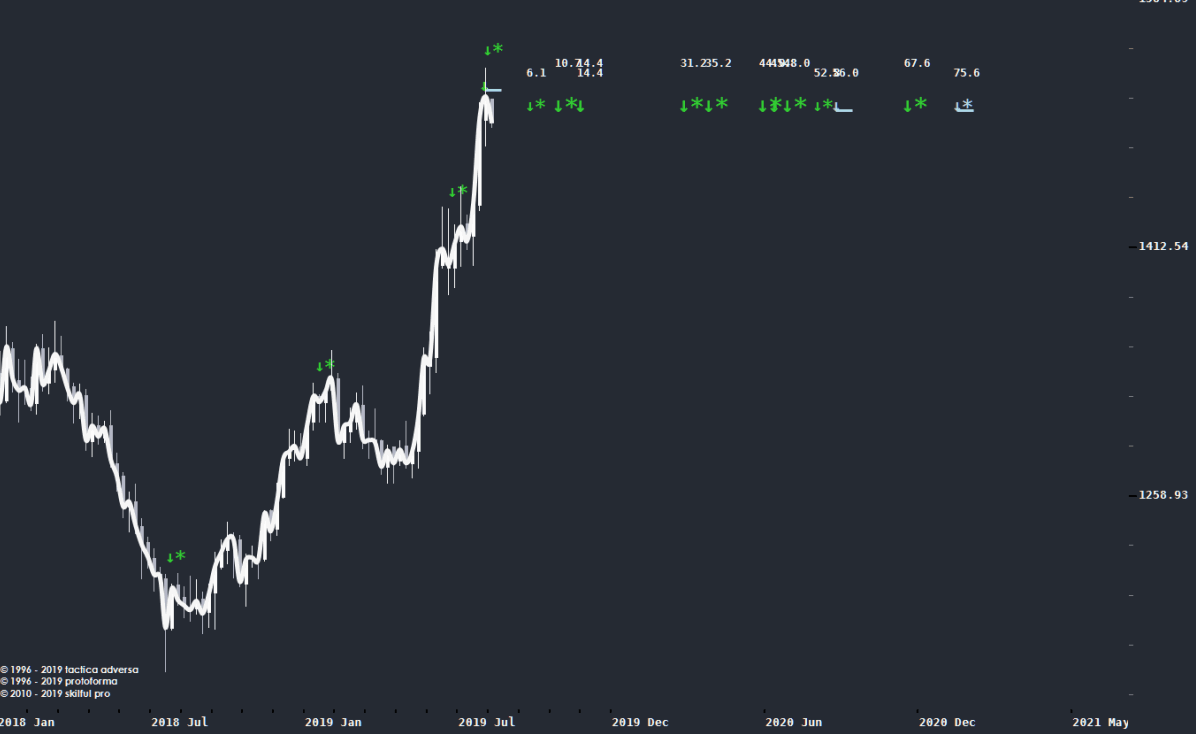This screenshot has width=1196, height=734.
Task: Click the light blue bracket marker below 56.0
Action: 844,108
